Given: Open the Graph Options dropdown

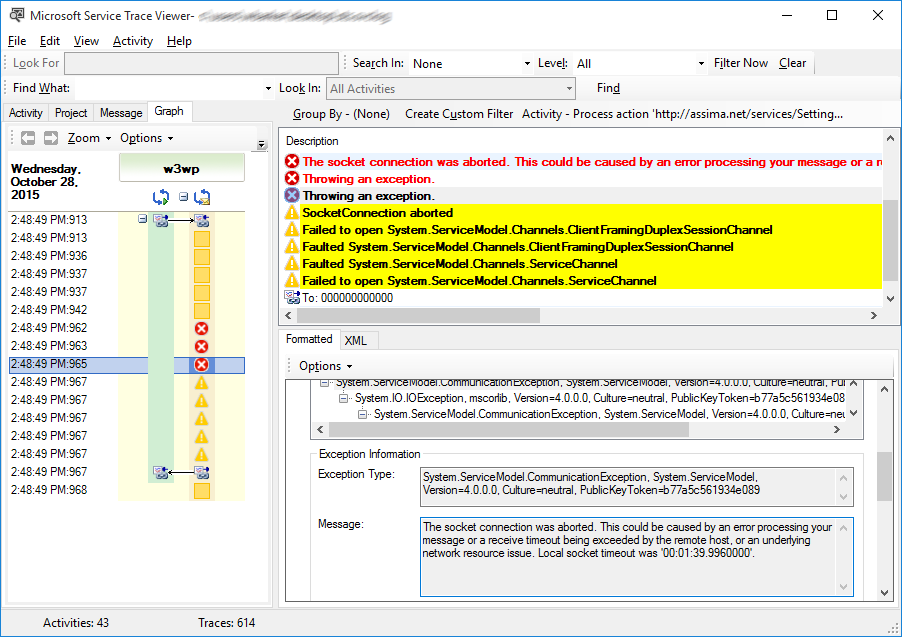Looking at the screenshot, I should click(146, 138).
